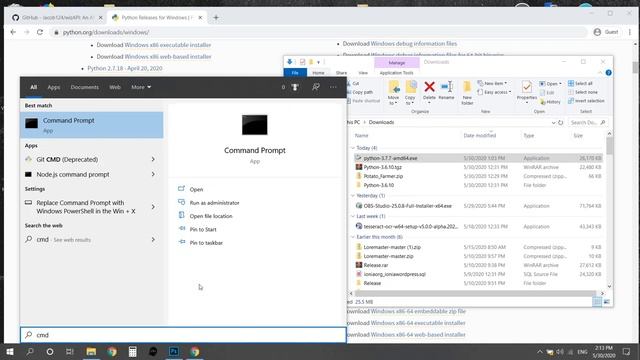
Task: Open Calculator from the taskbar
Action: [x=132, y=351]
